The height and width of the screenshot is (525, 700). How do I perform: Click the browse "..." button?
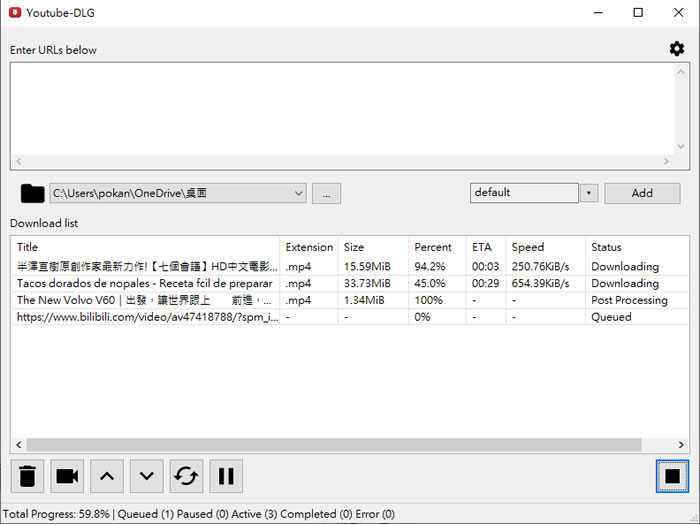pos(326,193)
